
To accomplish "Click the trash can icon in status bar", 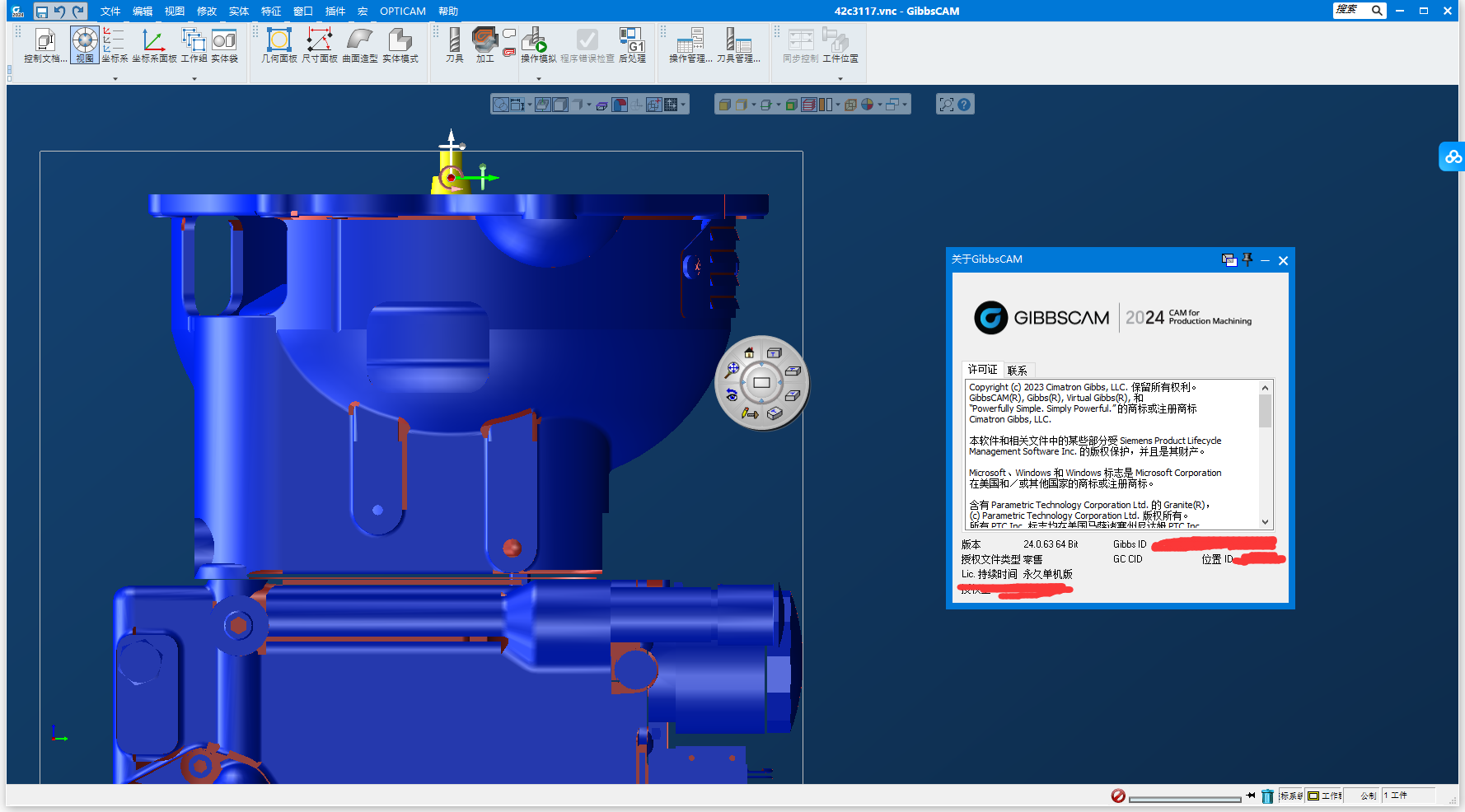I will coord(1267,796).
